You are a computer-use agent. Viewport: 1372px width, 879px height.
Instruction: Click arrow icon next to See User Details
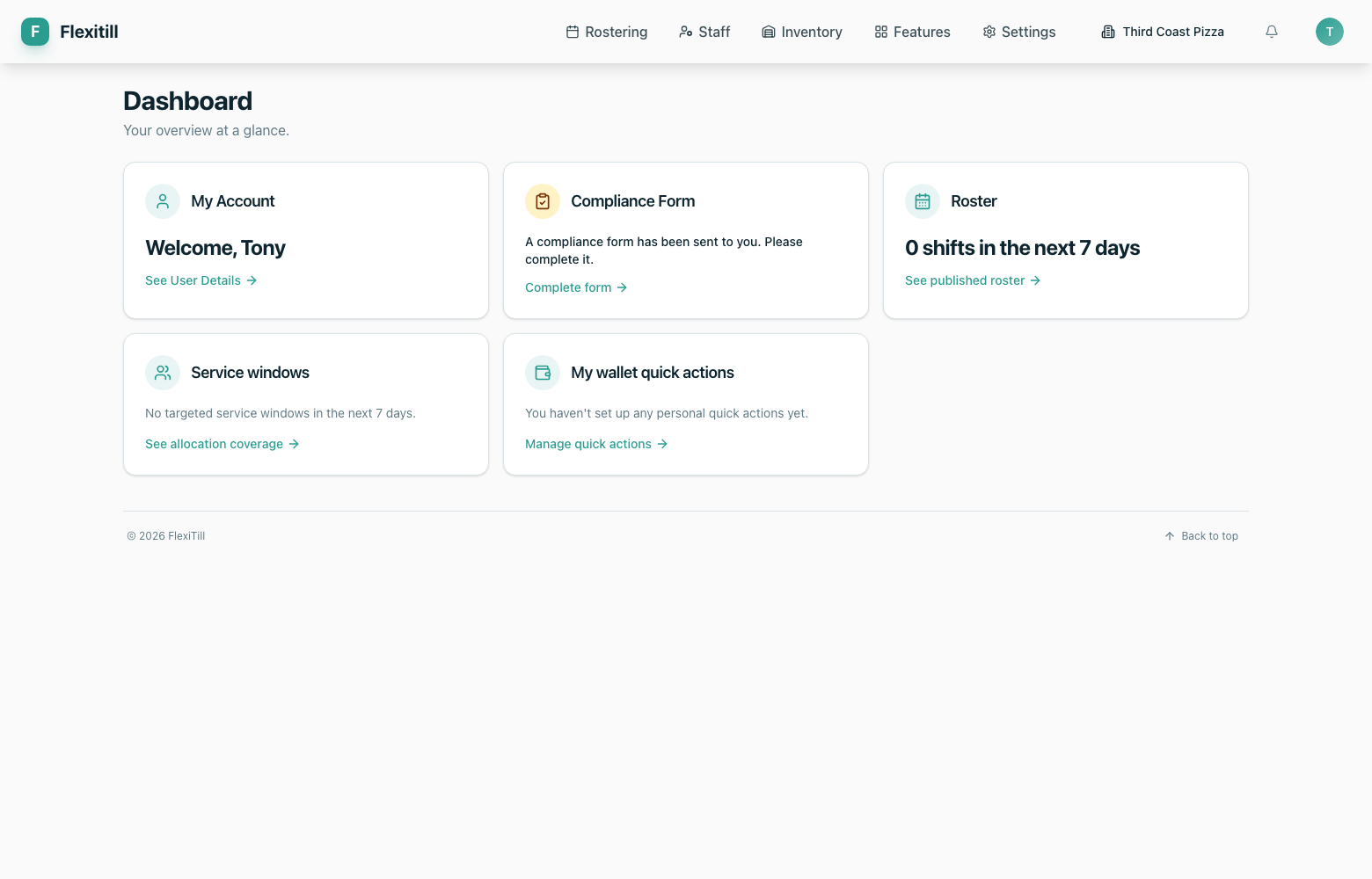[x=252, y=280]
